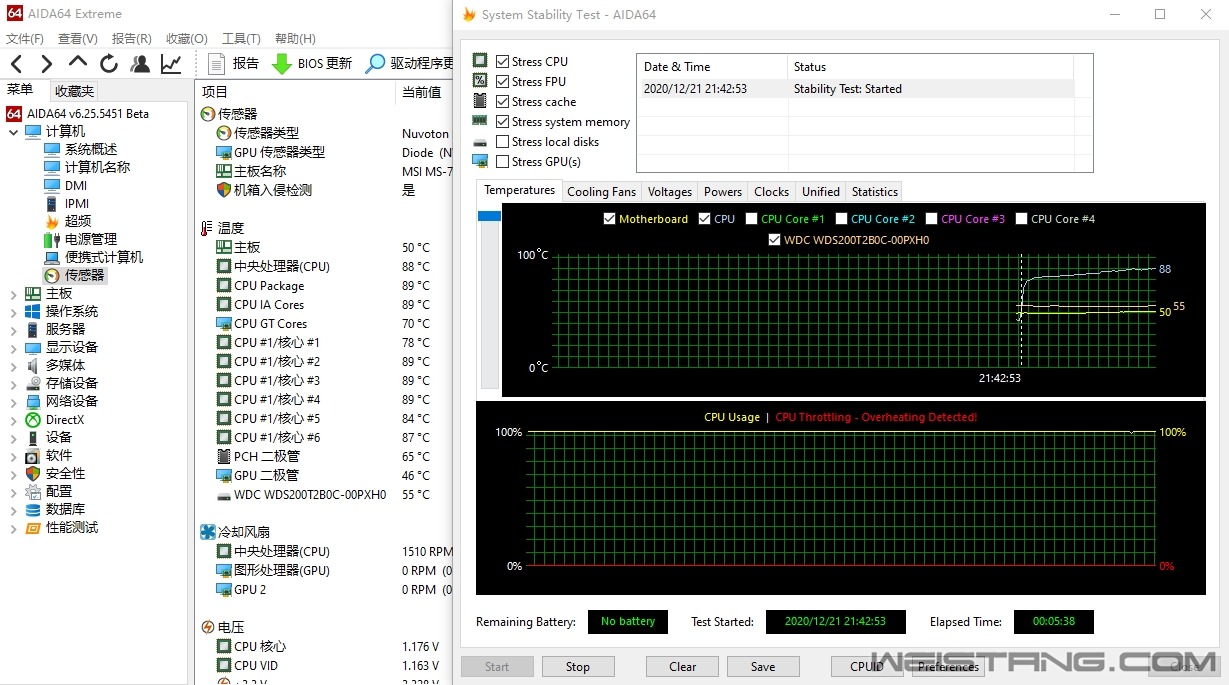Viewport: 1229px width, 685px height.
Task: Hide the WDC WDS200T2B0C-00PXH0 graph line
Action: click(x=774, y=240)
